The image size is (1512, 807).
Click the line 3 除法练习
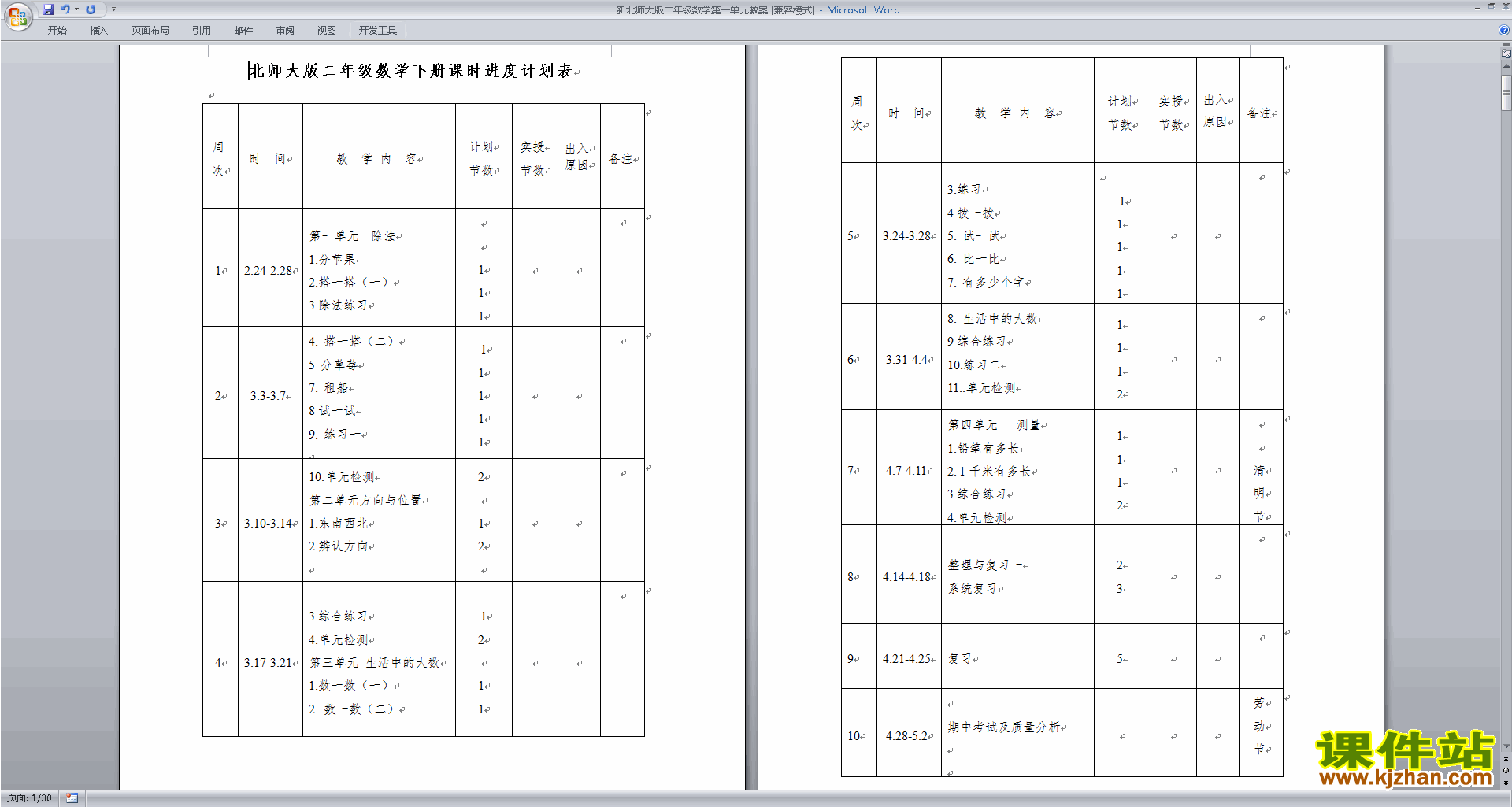338,305
